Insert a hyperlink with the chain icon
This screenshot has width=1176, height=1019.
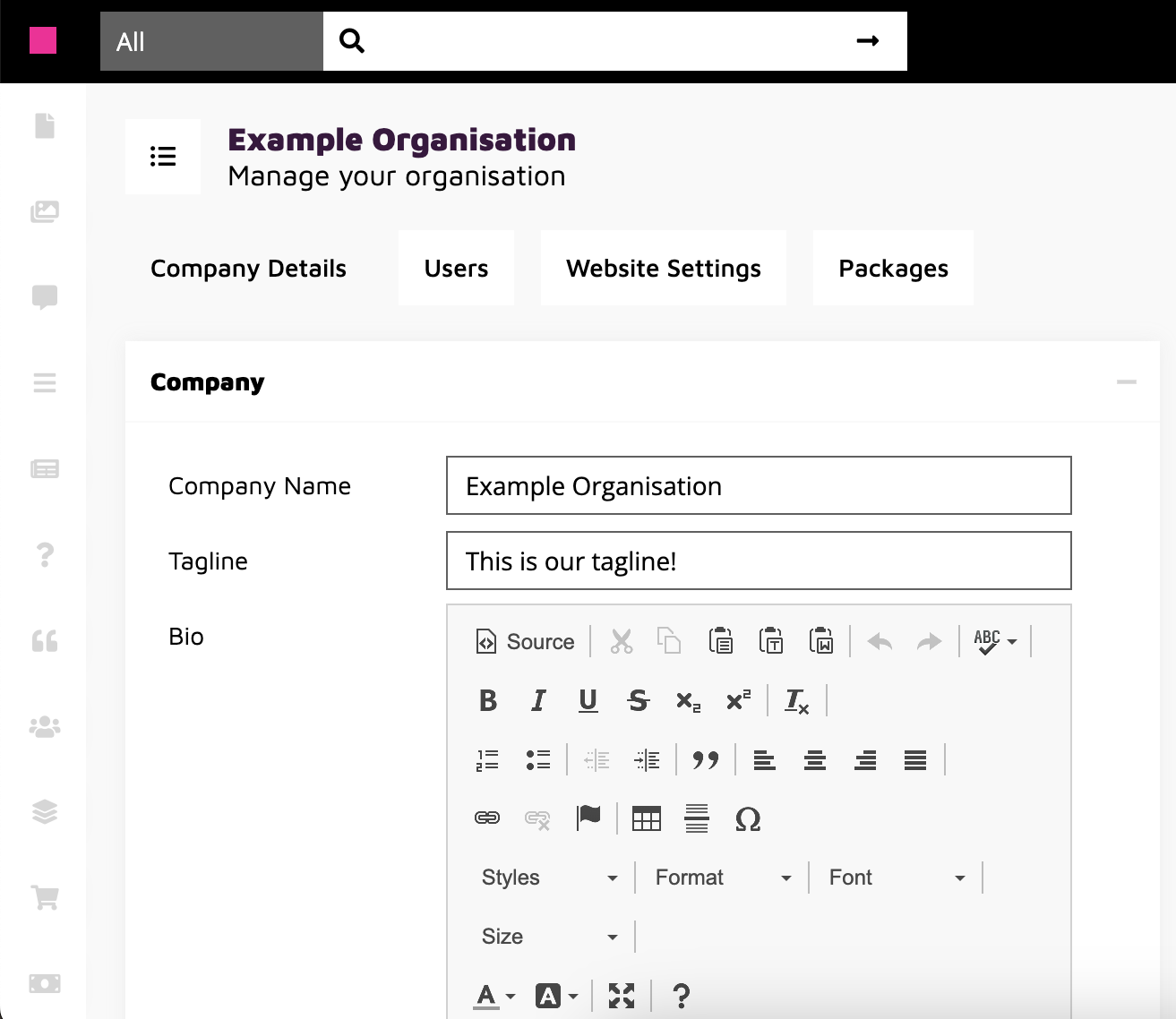point(486,818)
